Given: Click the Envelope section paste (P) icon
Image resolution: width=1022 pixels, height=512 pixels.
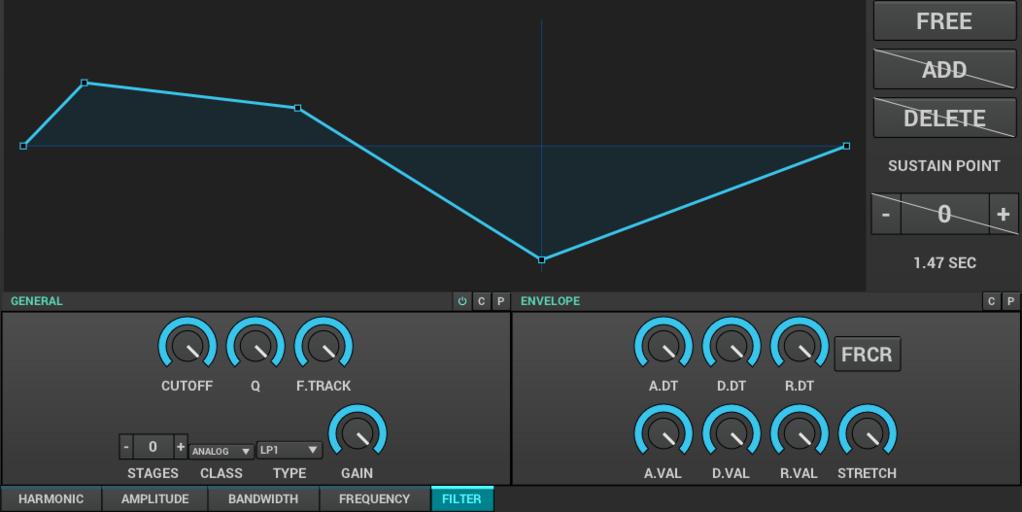Looking at the screenshot, I should coord(1011,301).
